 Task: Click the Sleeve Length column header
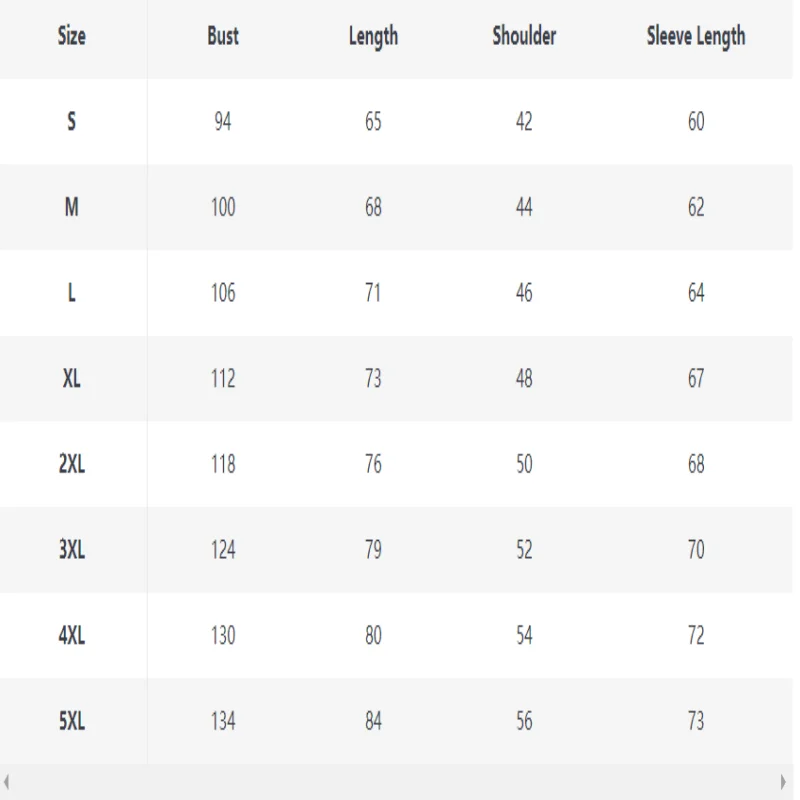coord(696,37)
